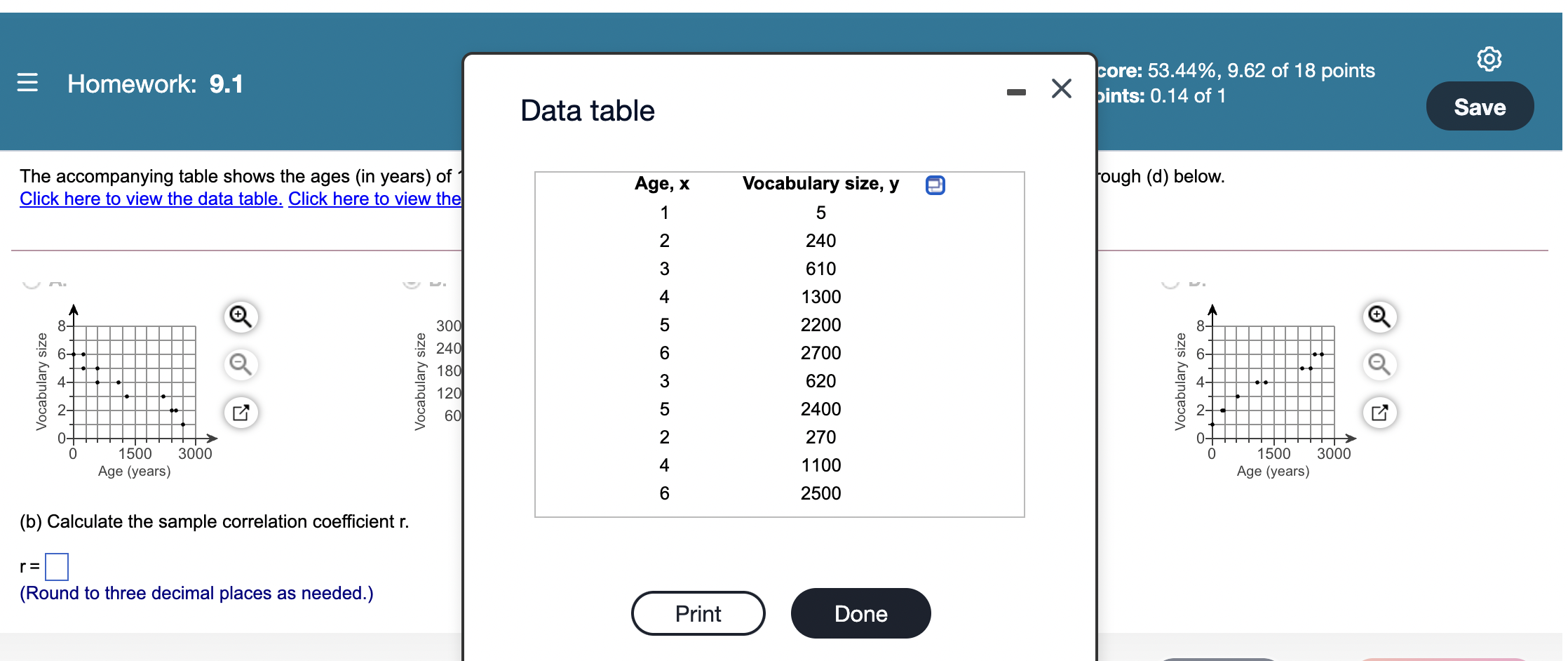
Task: Click the zoom-in magnifier beside option A's scatter plot
Action: pos(241,316)
